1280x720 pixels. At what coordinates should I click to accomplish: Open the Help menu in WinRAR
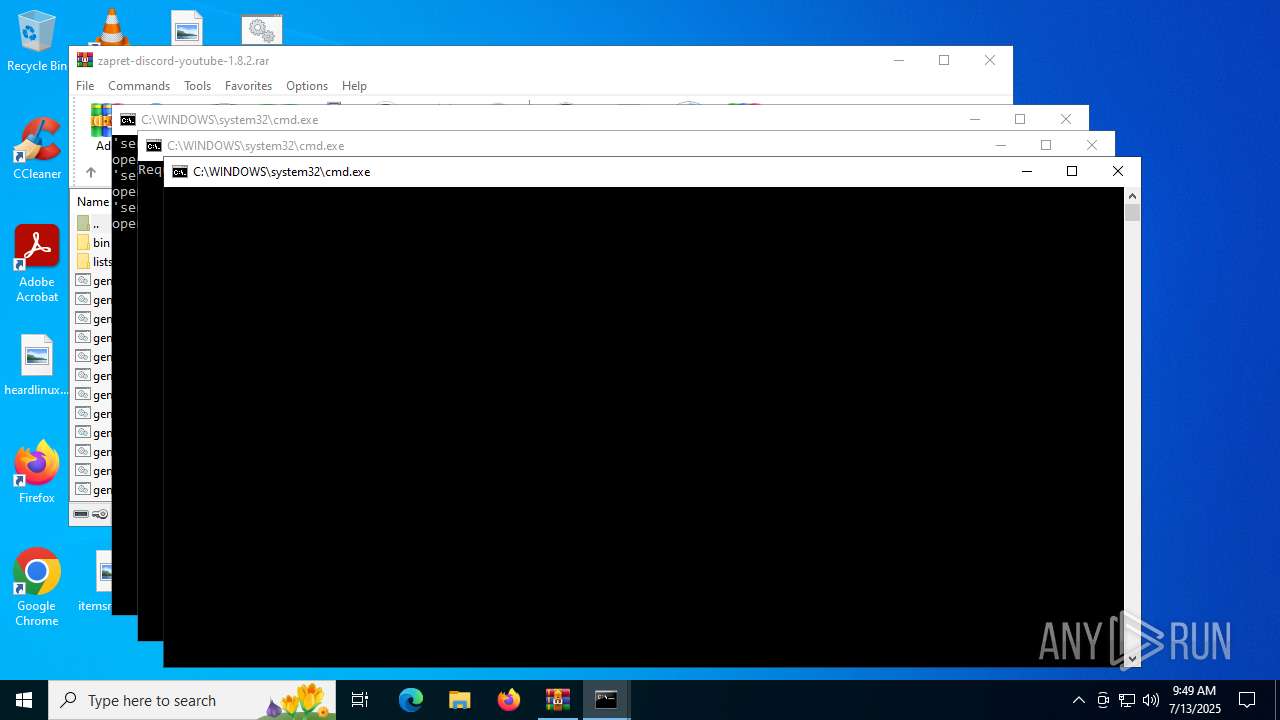[x=354, y=86]
